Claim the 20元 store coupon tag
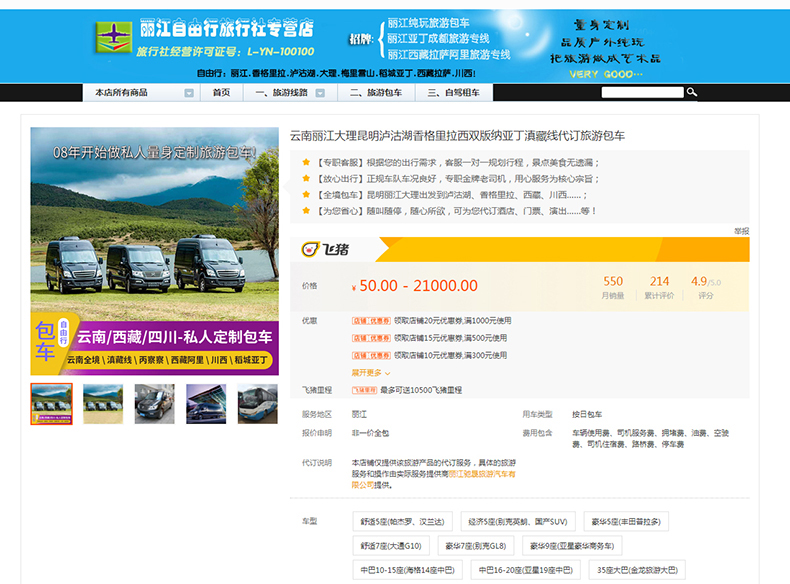The image size is (790, 584). (371, 321)
